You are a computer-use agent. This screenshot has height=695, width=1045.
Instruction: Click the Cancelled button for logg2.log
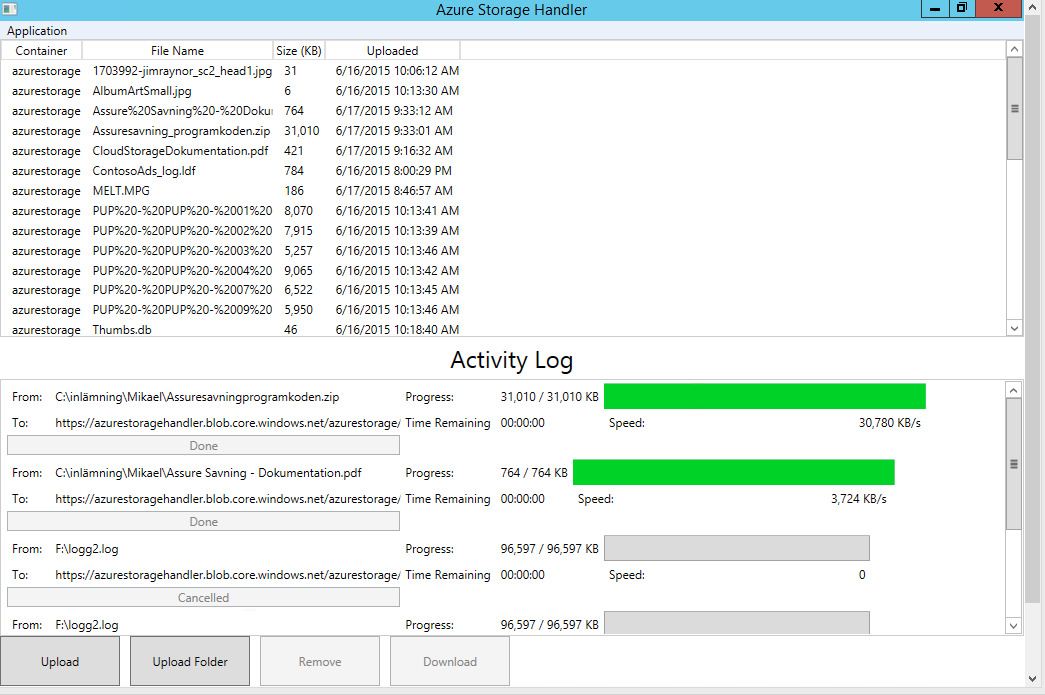pyautogui.click(x=203, y=598)
